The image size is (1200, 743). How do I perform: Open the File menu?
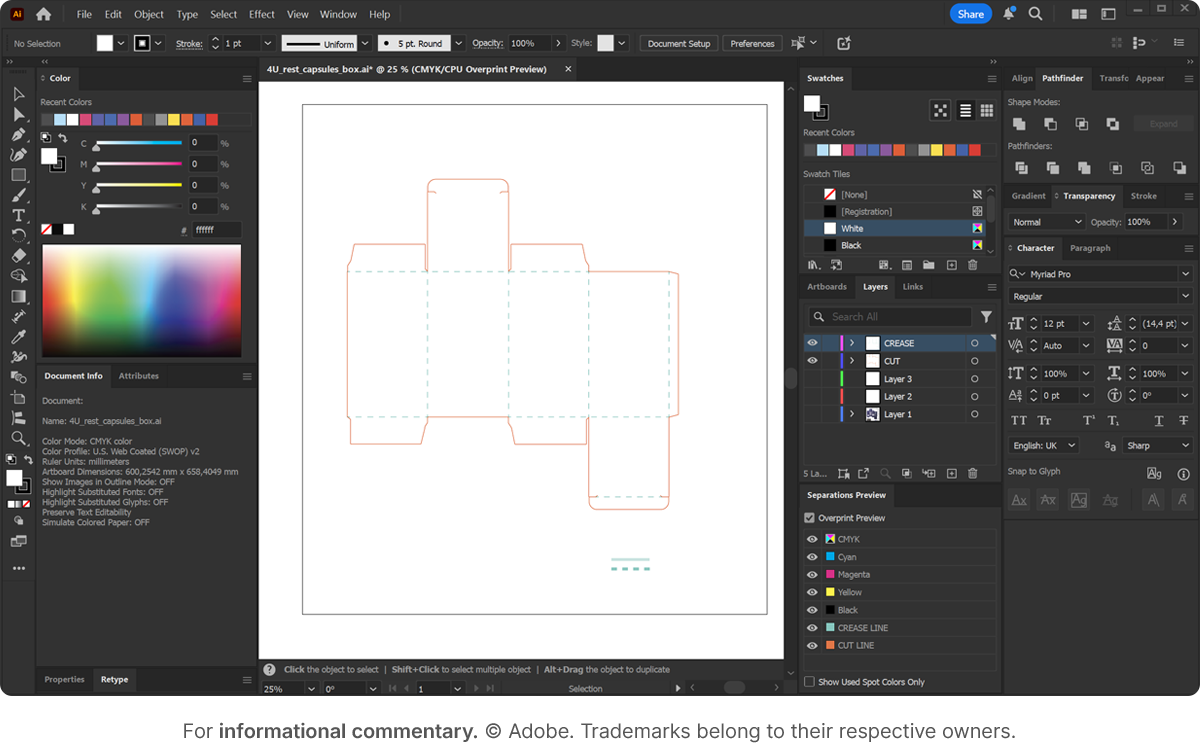pyautogui.click(x=84, y=14)
